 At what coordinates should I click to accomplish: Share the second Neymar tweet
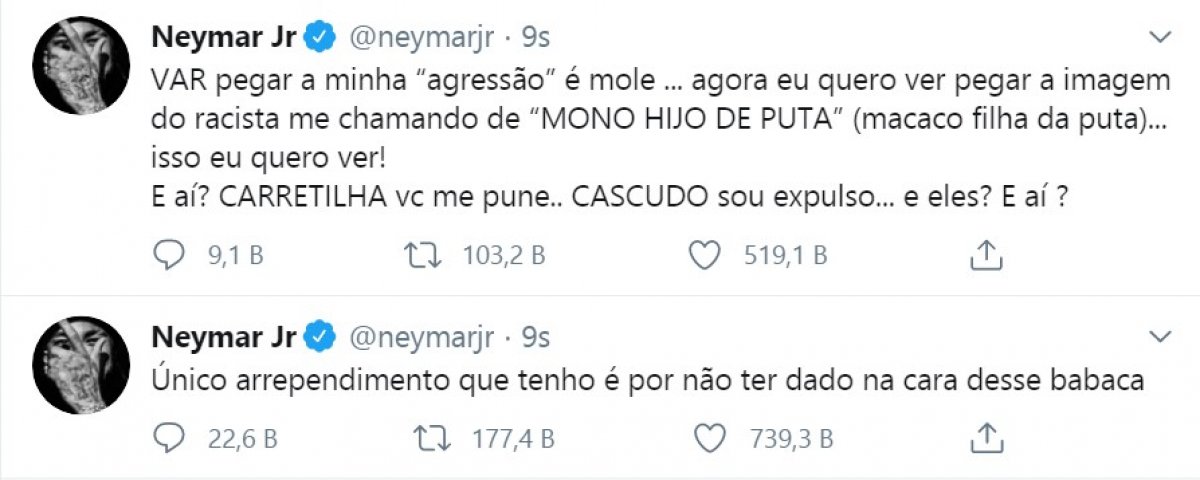987,436
